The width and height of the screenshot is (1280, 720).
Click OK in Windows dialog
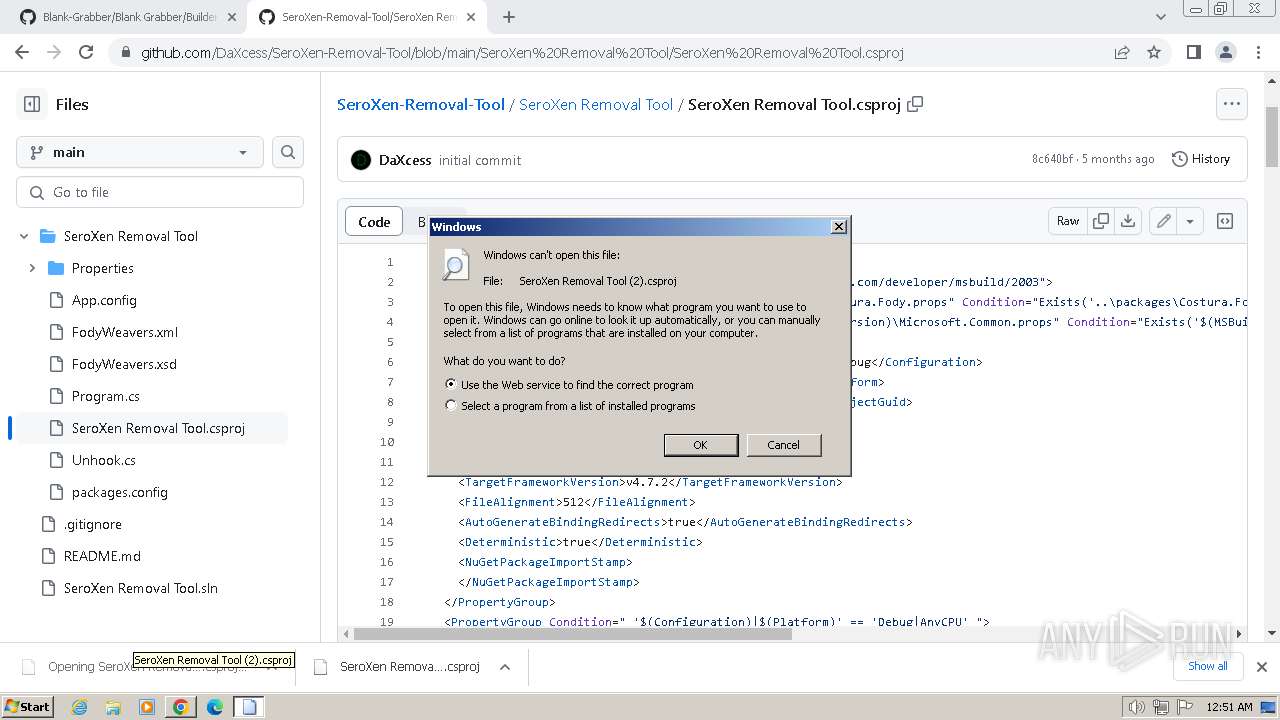(700, 445)
